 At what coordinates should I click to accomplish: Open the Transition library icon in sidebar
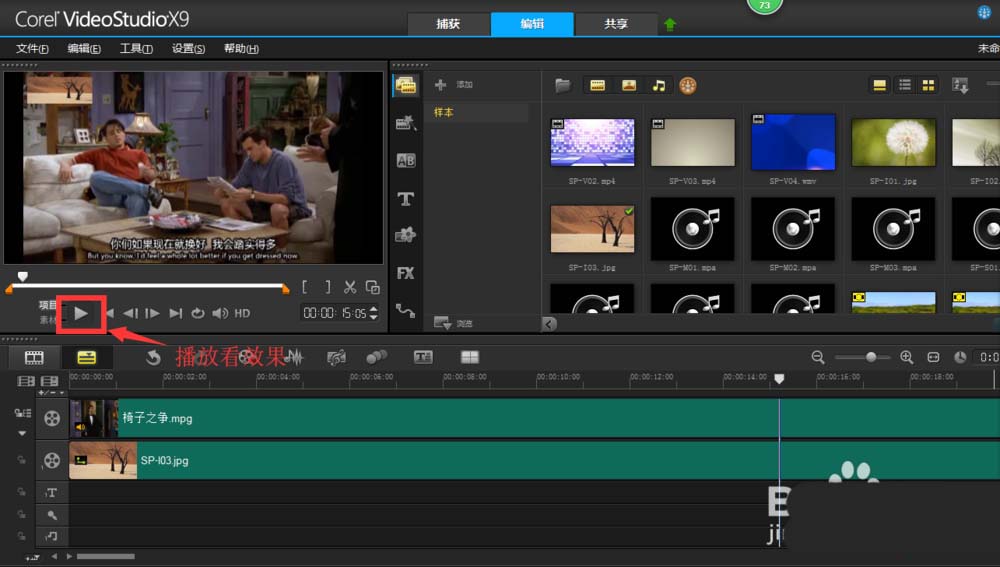click(x=406, y=160)
